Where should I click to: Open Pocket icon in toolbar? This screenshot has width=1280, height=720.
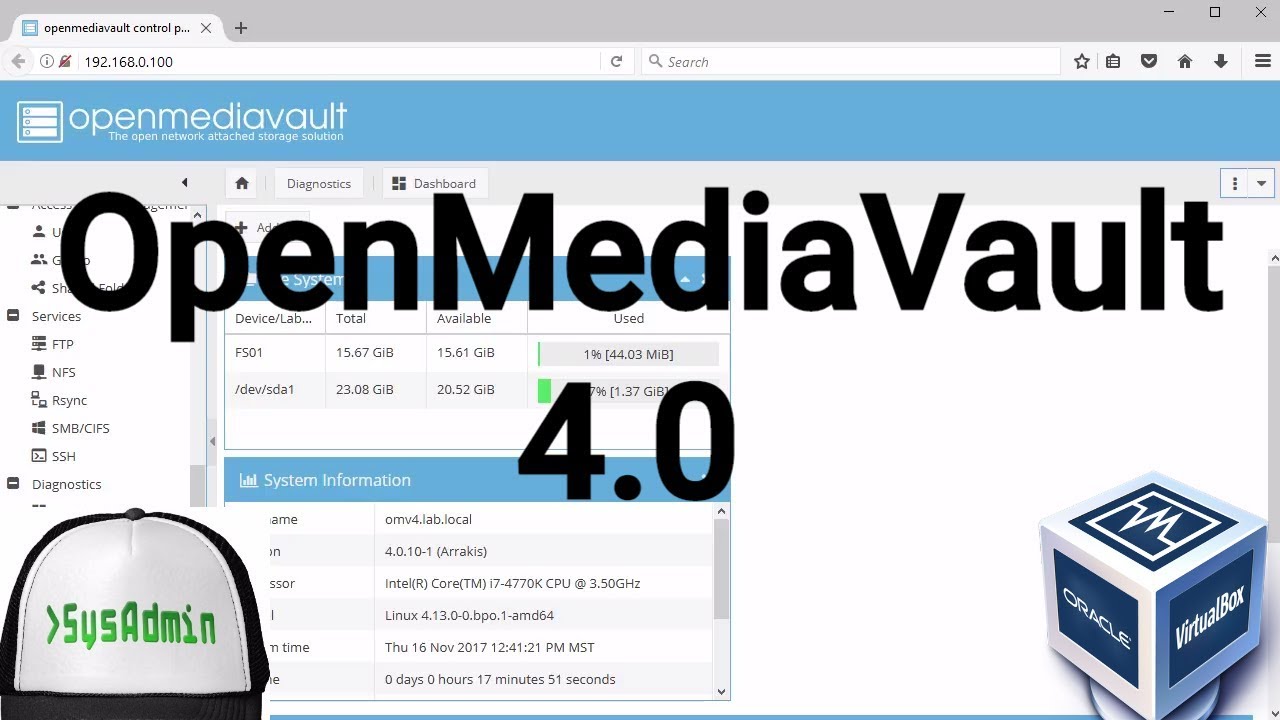(x=1149, y=61)
